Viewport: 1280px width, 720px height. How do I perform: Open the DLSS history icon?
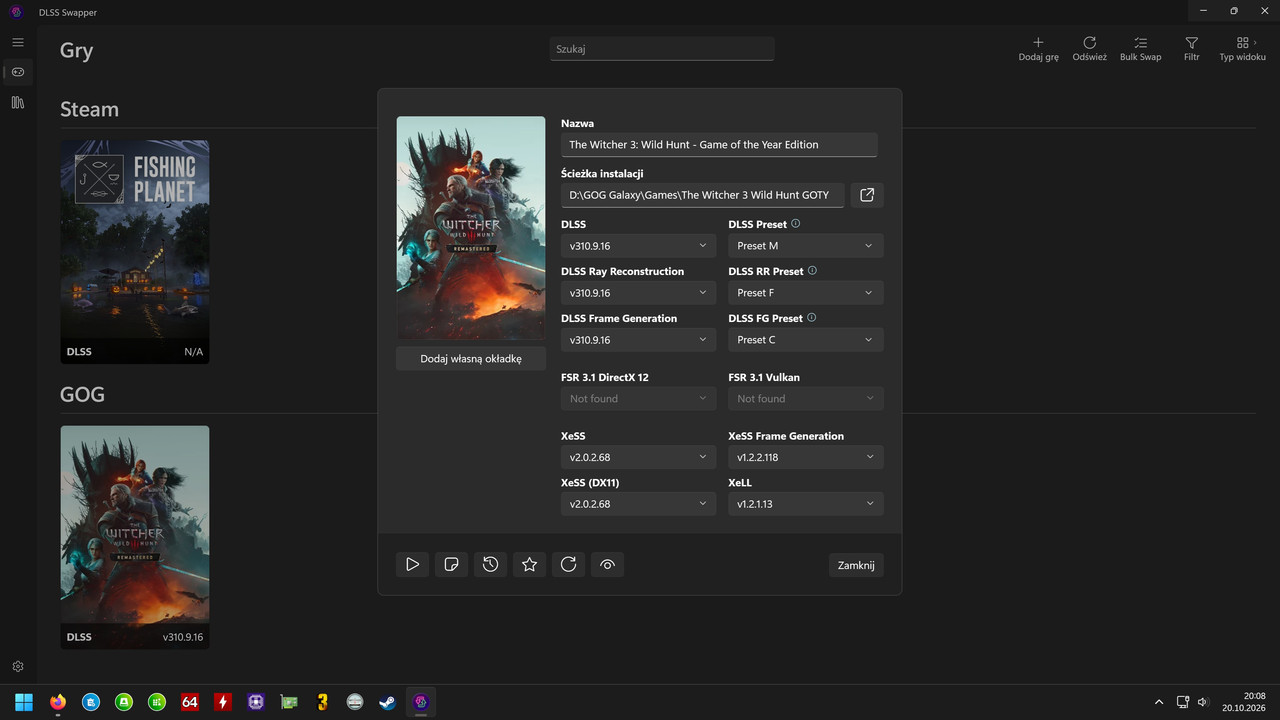point(490,565)
